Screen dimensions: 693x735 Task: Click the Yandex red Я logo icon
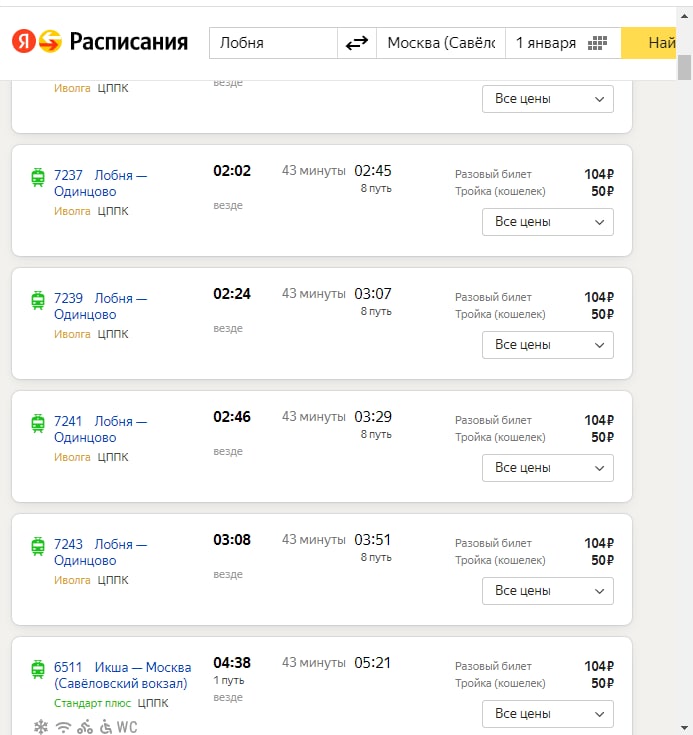click(x=23, y=41)
